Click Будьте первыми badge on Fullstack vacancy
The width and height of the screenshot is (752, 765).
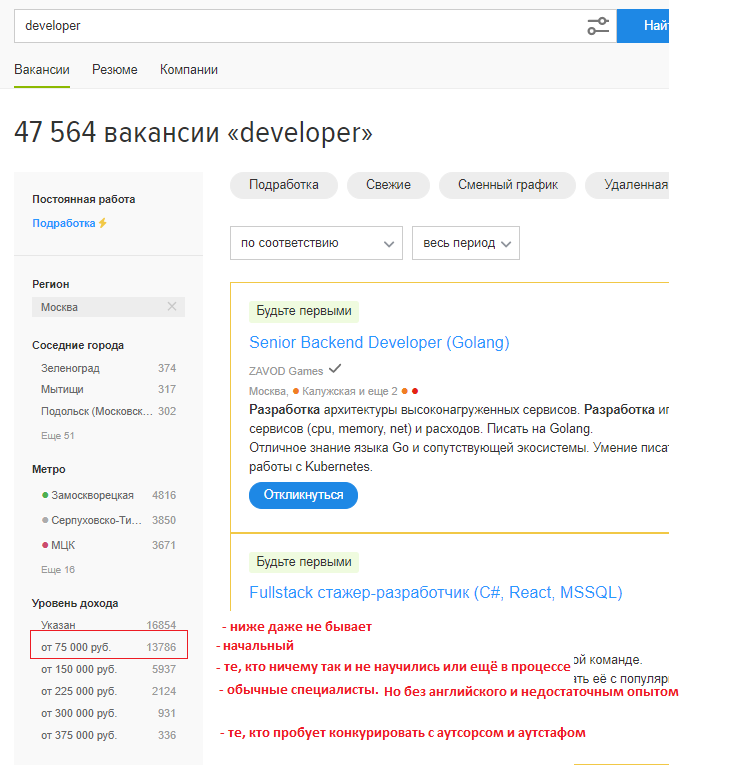[x=304, y=562]
